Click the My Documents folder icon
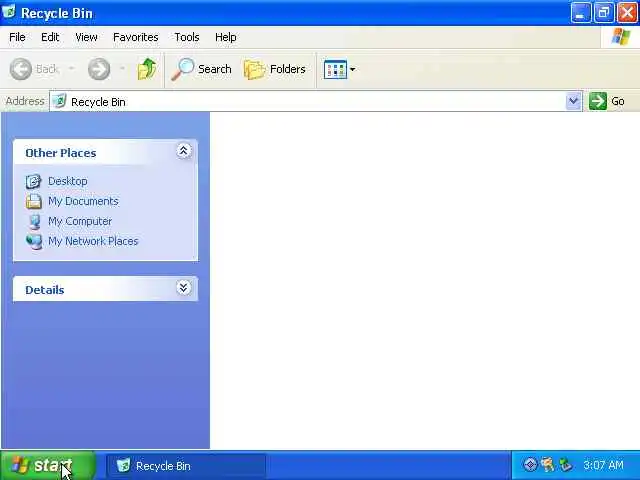 pyautogui.click(x=33, y=201)
